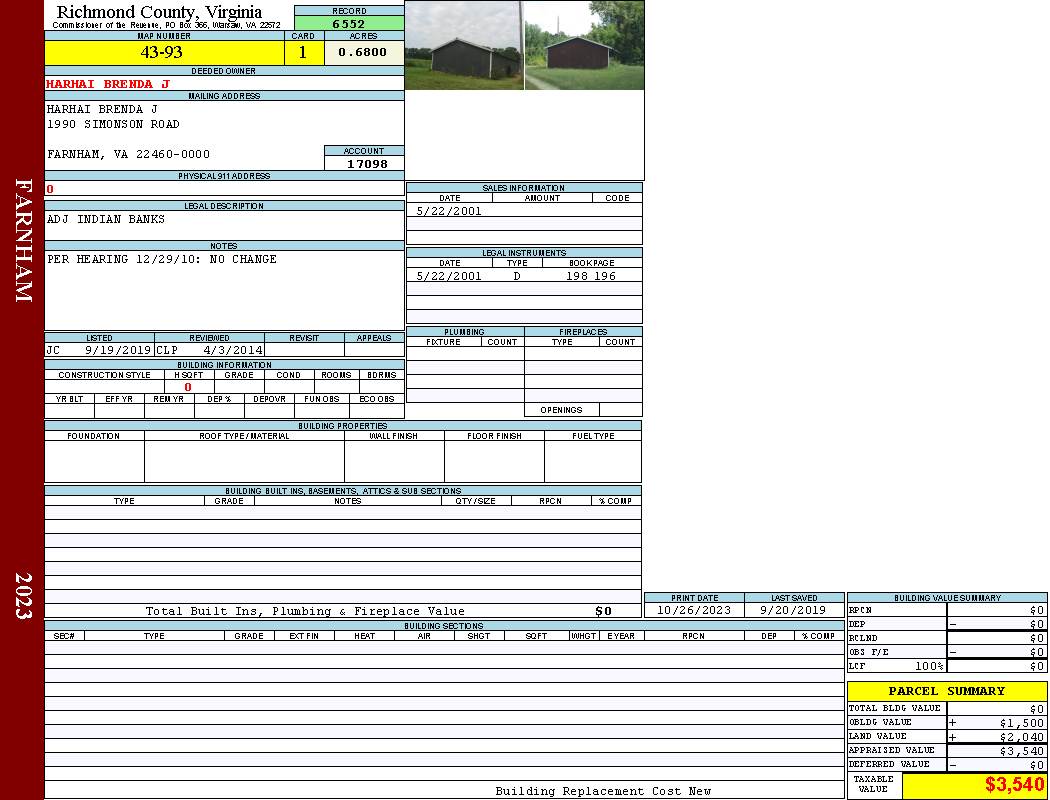Click LAND VALUE amount $2,040
Screen dimensions: 1050x800
tap(1022, 737)
